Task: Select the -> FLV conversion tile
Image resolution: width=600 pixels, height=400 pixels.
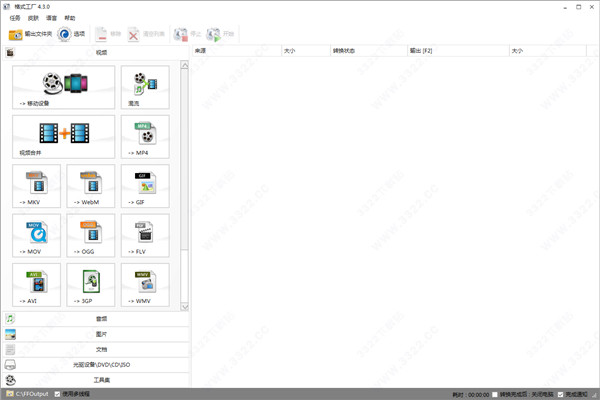Action: (145, 235)
